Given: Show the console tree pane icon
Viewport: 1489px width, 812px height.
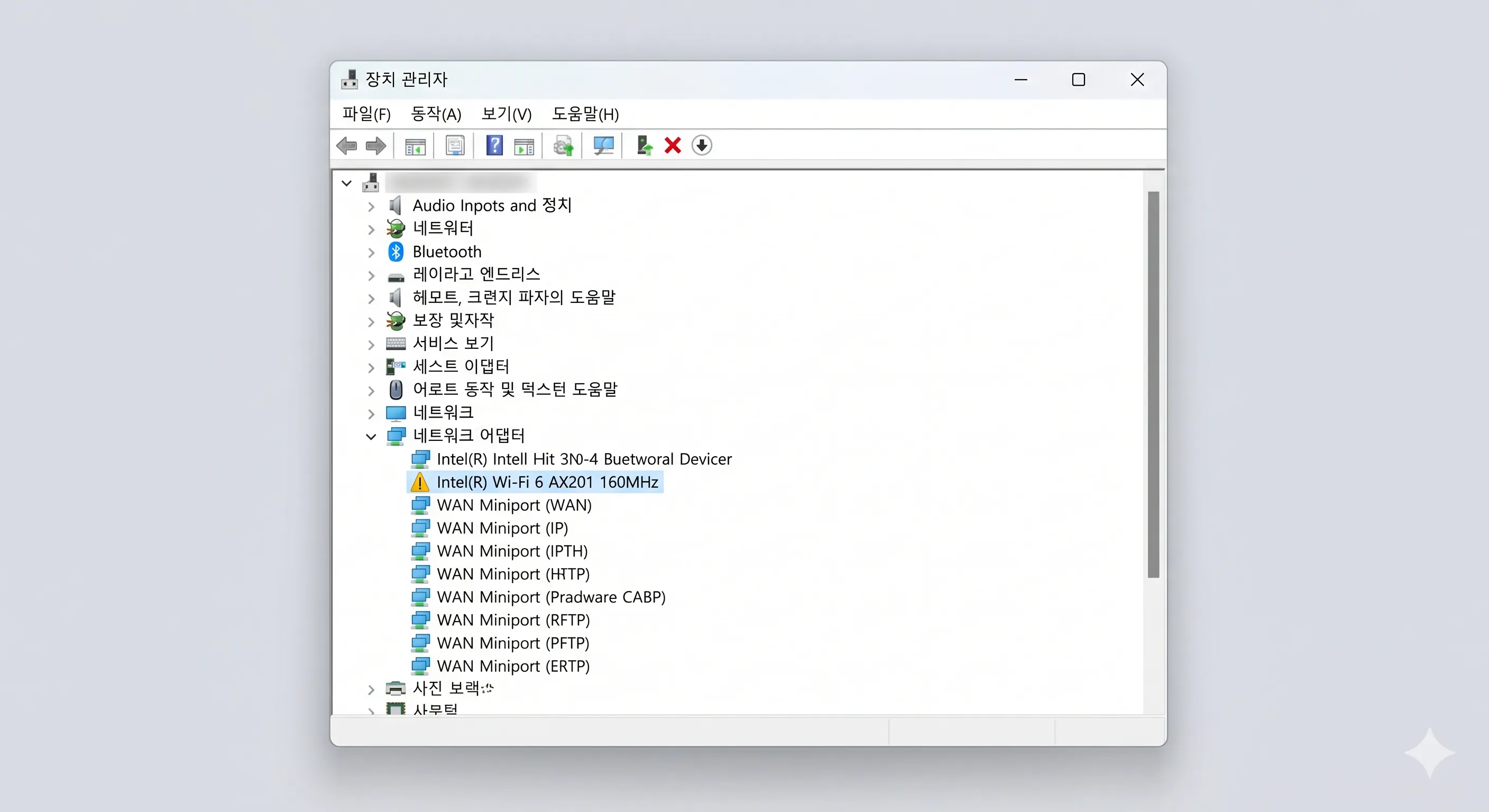Looking at the screenshot, I should 415,146.
